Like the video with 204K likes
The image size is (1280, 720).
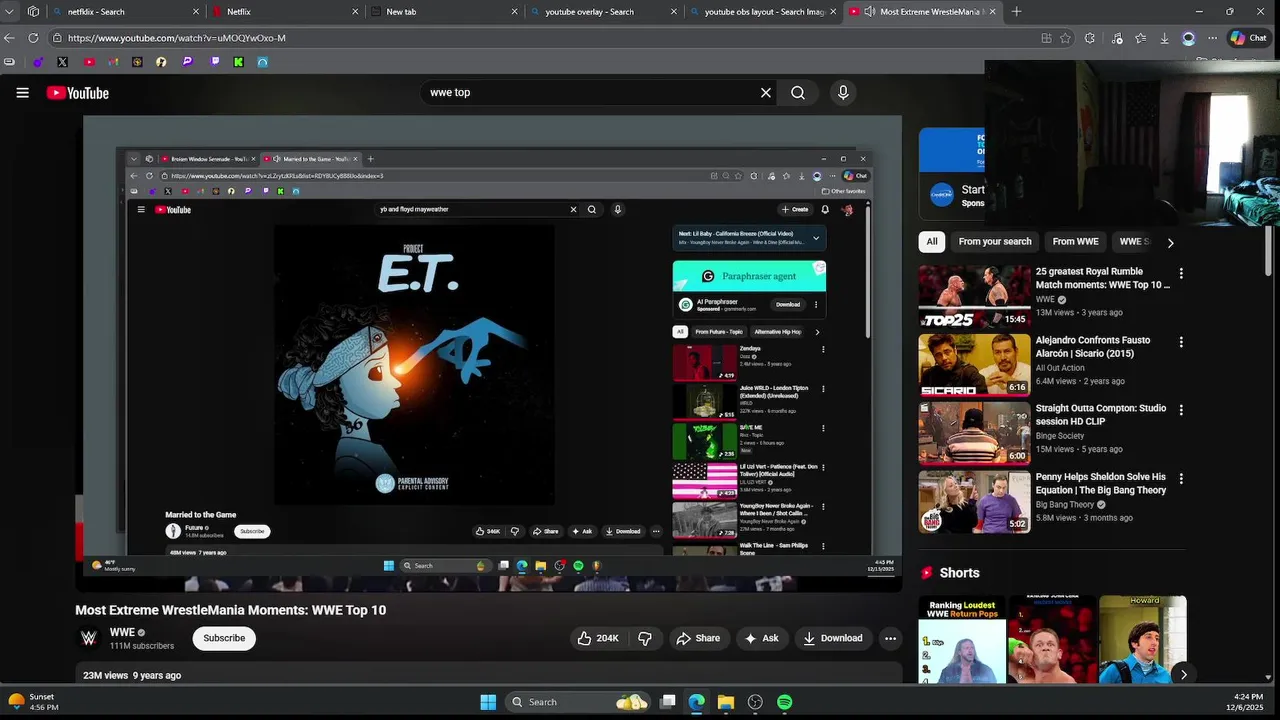coord(598,638)
